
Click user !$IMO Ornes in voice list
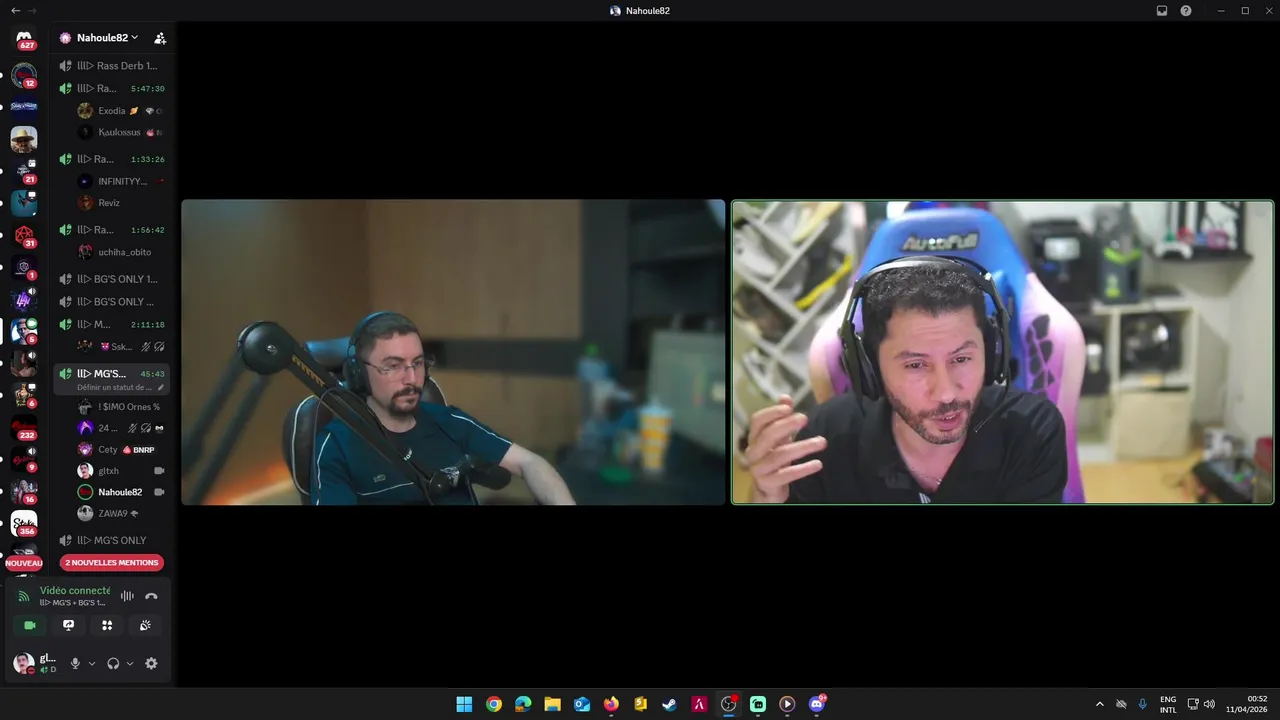120,407
